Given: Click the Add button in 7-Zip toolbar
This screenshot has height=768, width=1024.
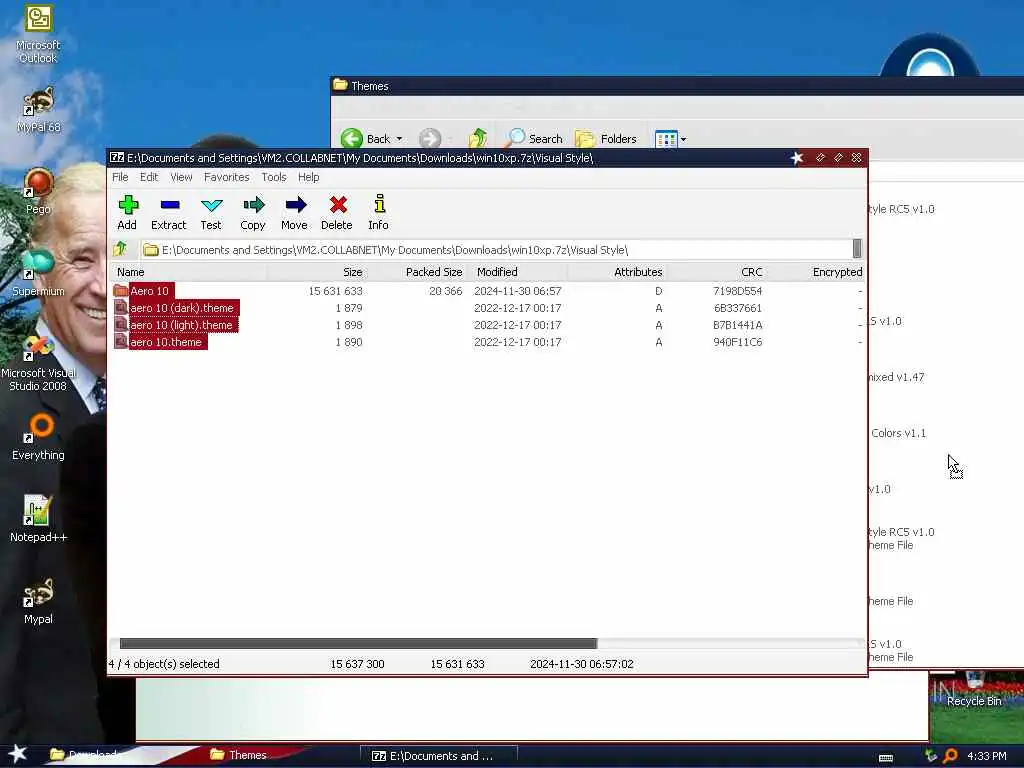Looking at the screenshot, I should pos(127,213).
